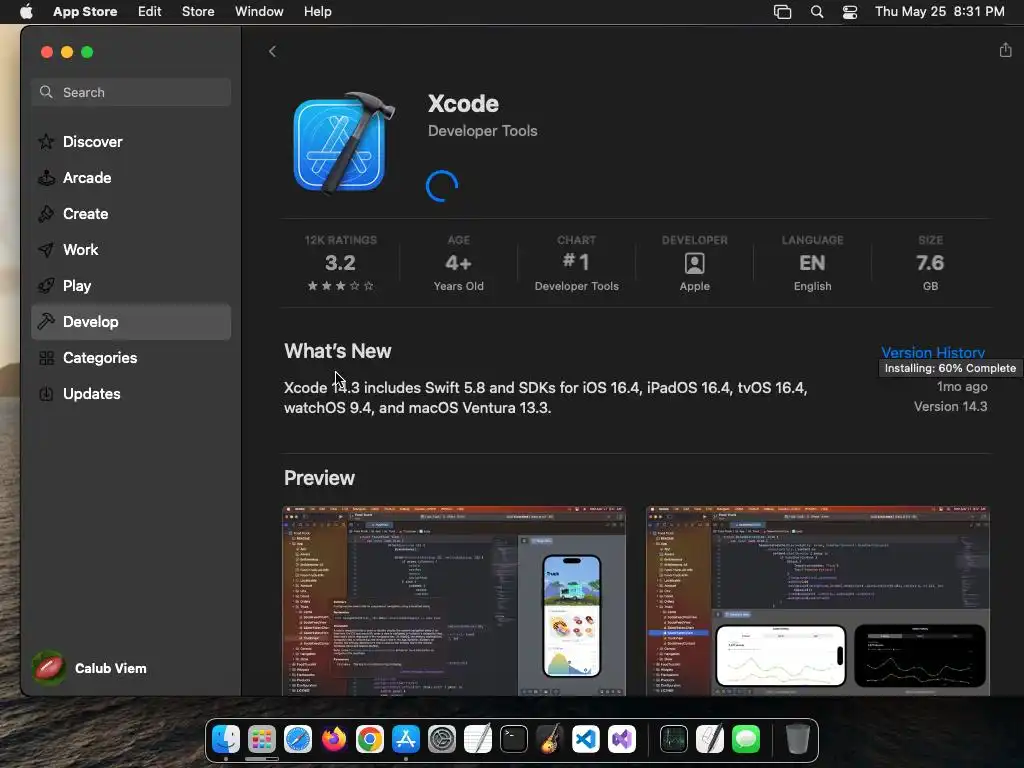Open Control Center in menu bar

click(x=850, y=12)
